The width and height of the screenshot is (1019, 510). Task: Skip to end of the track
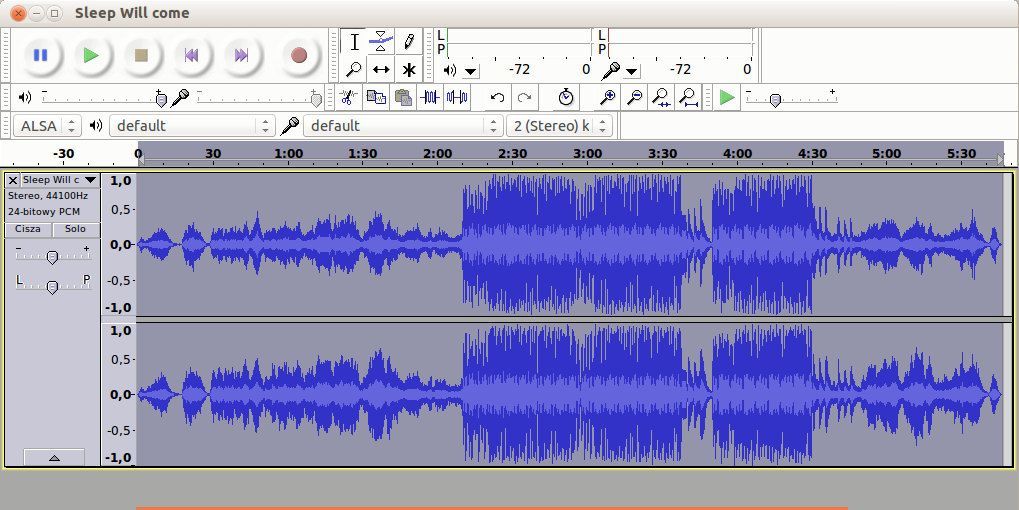[x=242, y=55]
